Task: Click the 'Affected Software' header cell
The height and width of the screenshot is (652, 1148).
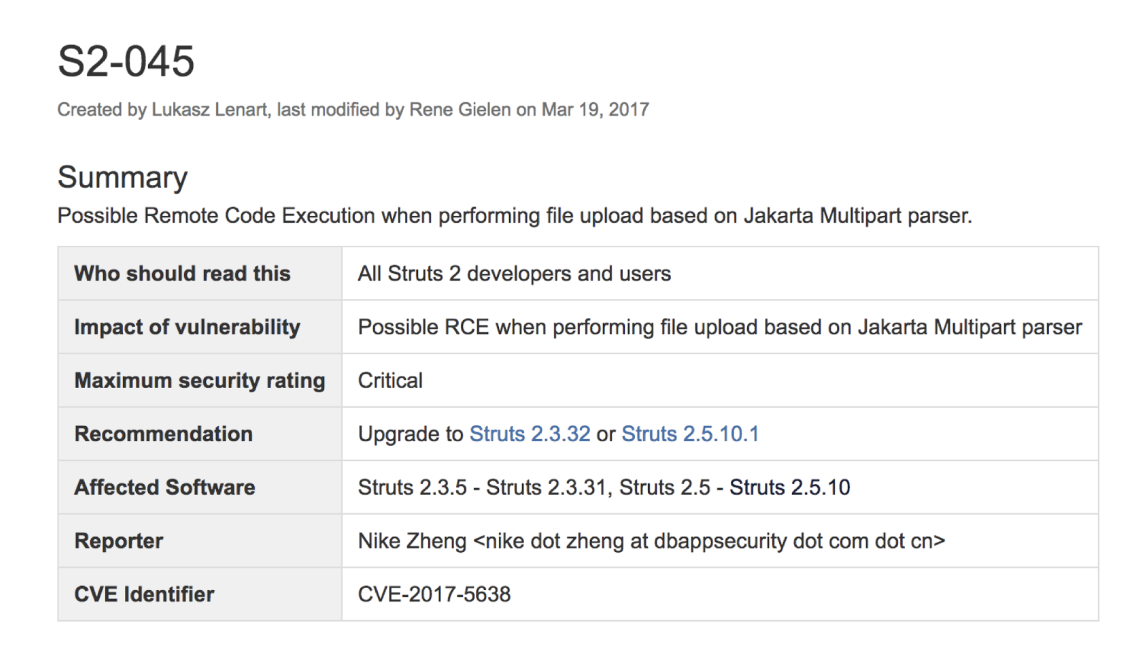Action: 164,488
